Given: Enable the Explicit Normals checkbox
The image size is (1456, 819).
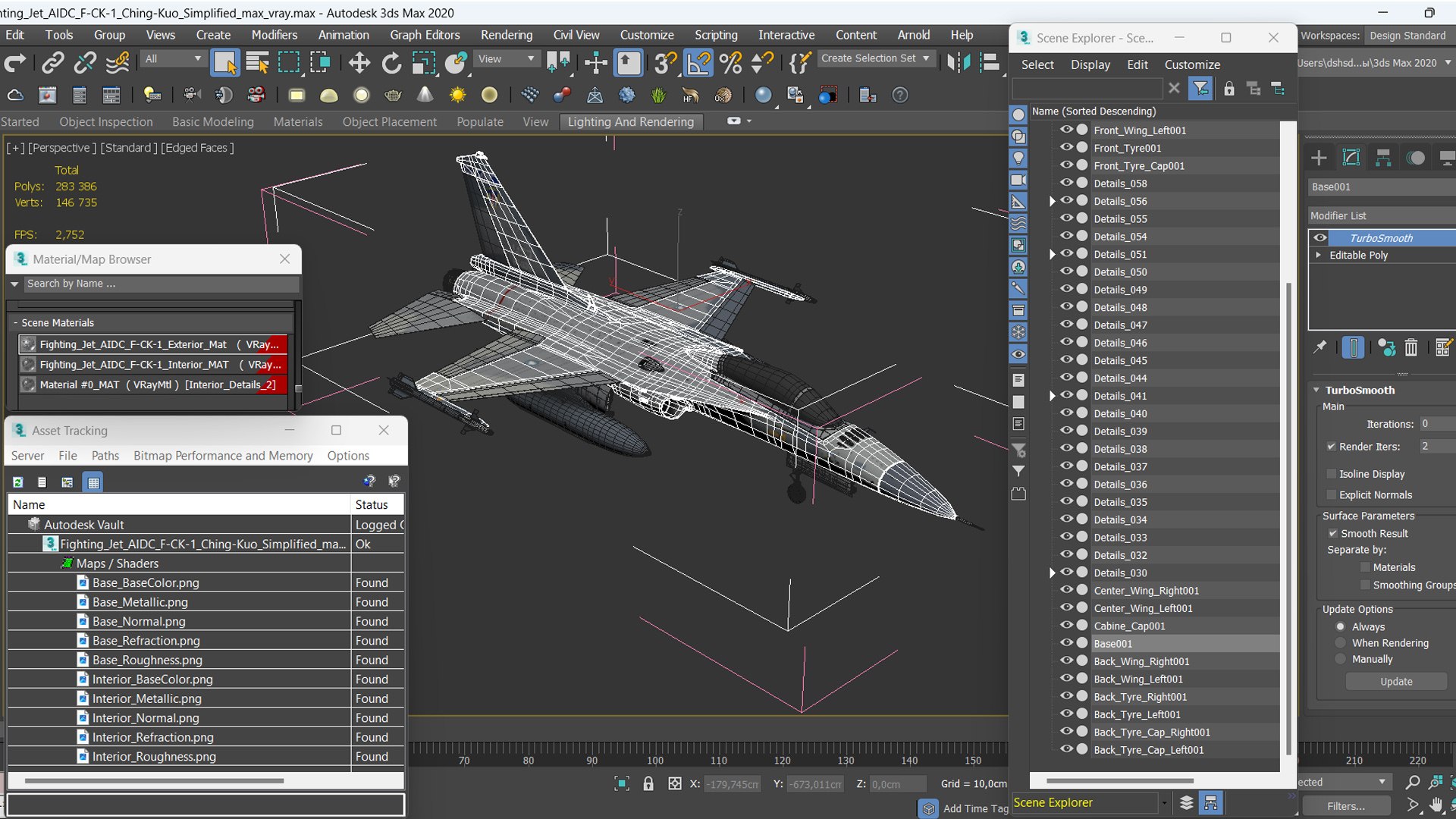Looking at the screenshot, I should coord(1331,495).
